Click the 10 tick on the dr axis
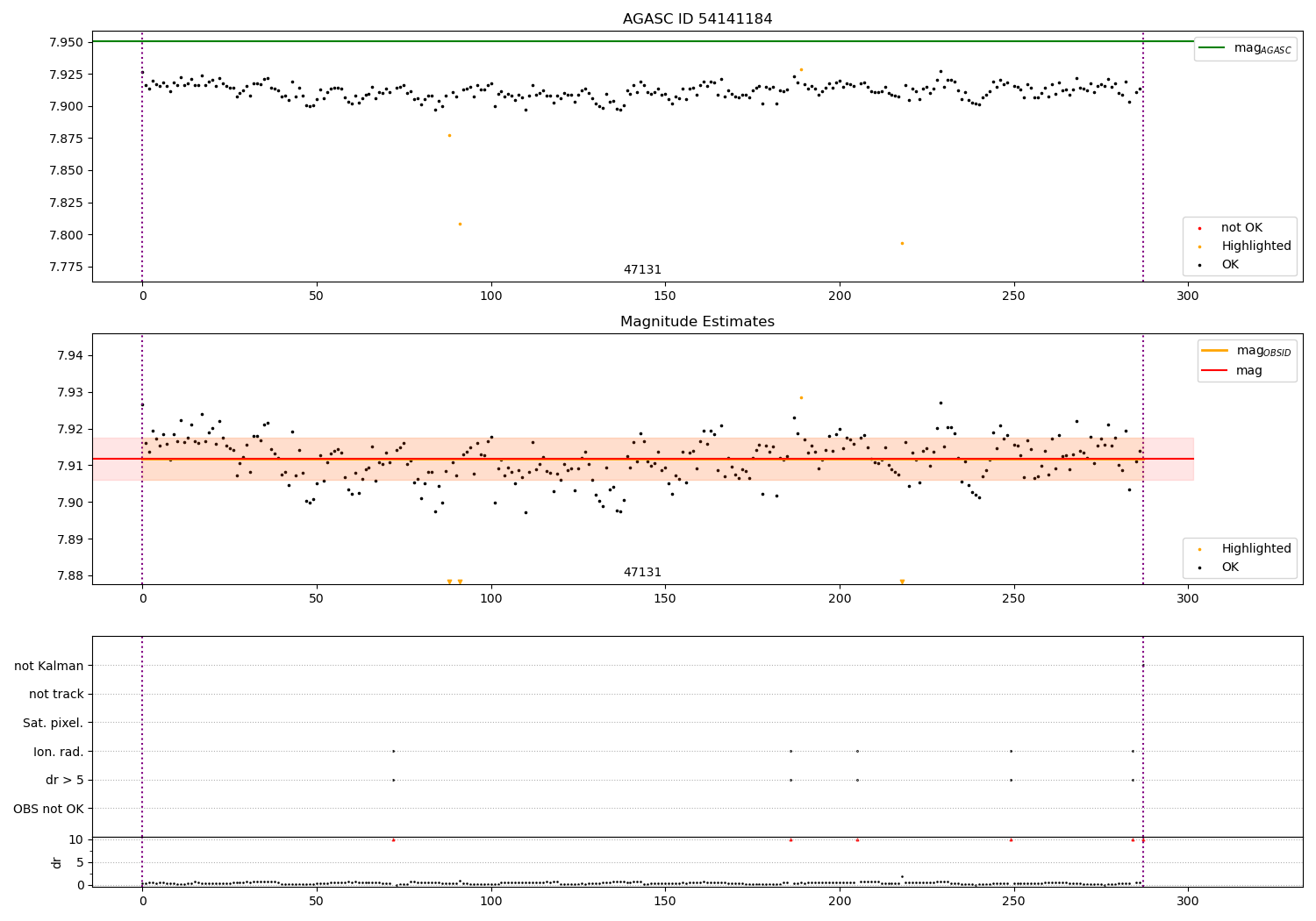The height and width of the screenshot is (921, 1316). (x=76, y=839)
